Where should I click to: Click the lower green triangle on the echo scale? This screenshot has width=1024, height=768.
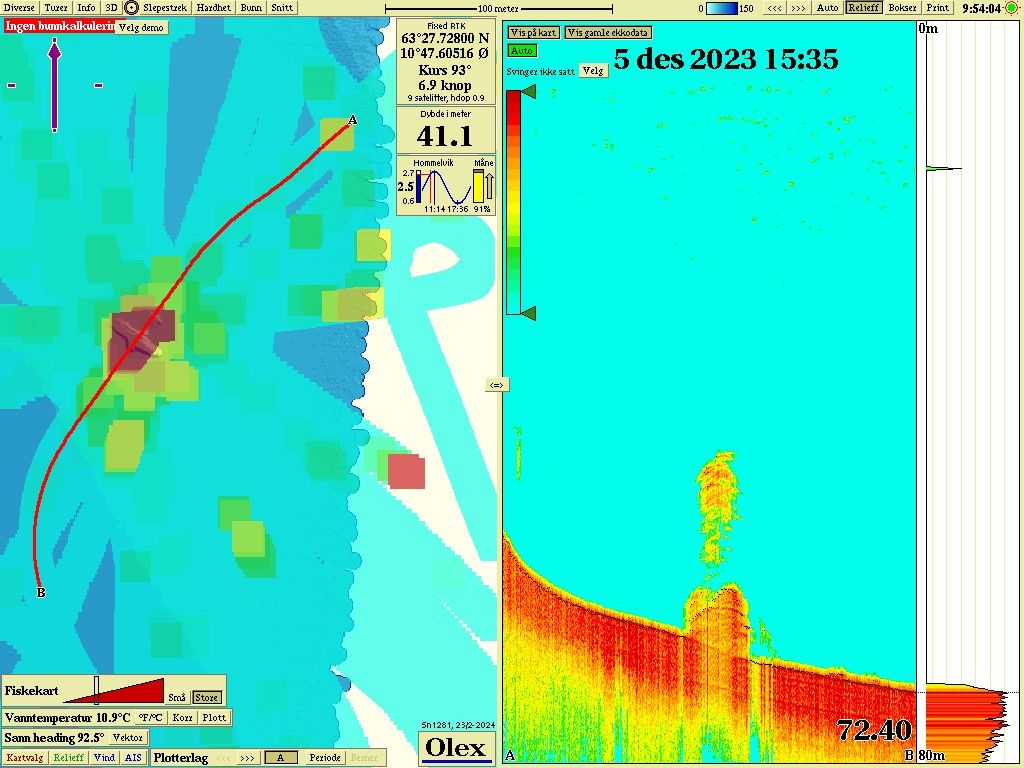(x=528, y=314)
